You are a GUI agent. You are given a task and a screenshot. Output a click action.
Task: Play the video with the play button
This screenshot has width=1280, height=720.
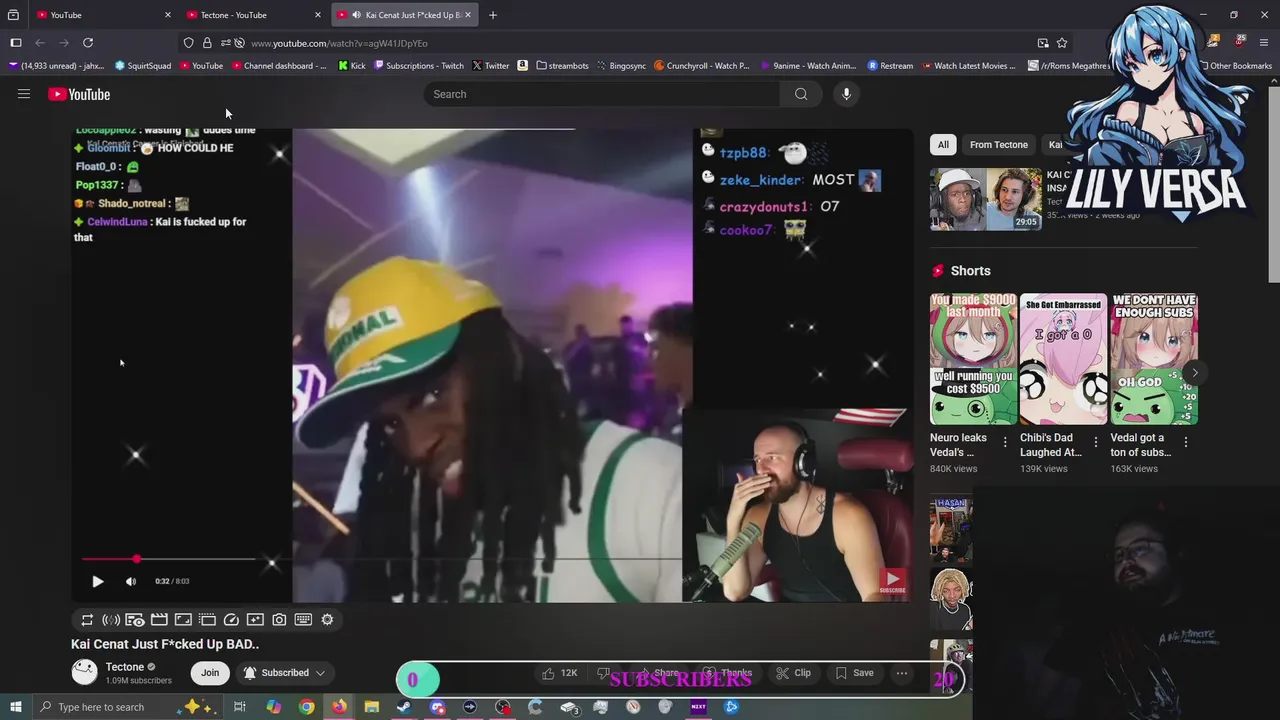coord(98,581)
